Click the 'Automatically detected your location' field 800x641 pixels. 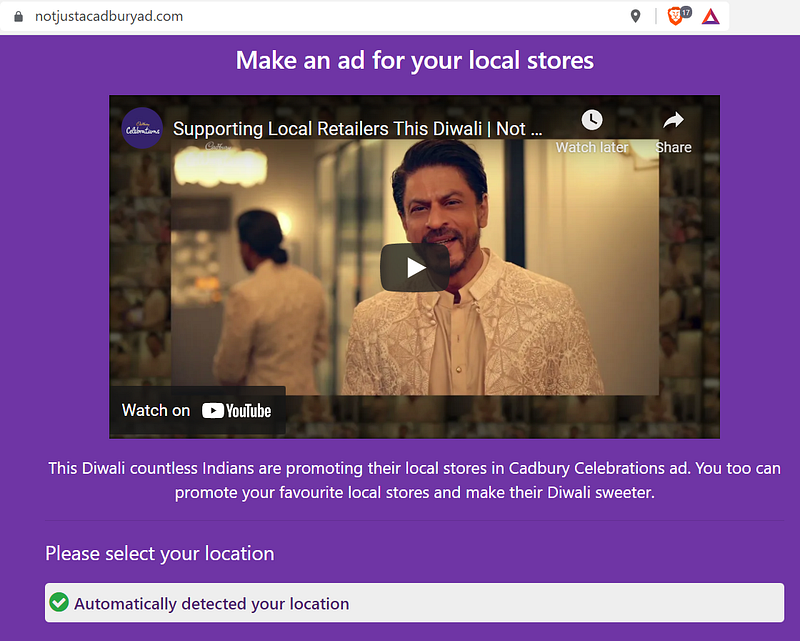pos(414,603)
